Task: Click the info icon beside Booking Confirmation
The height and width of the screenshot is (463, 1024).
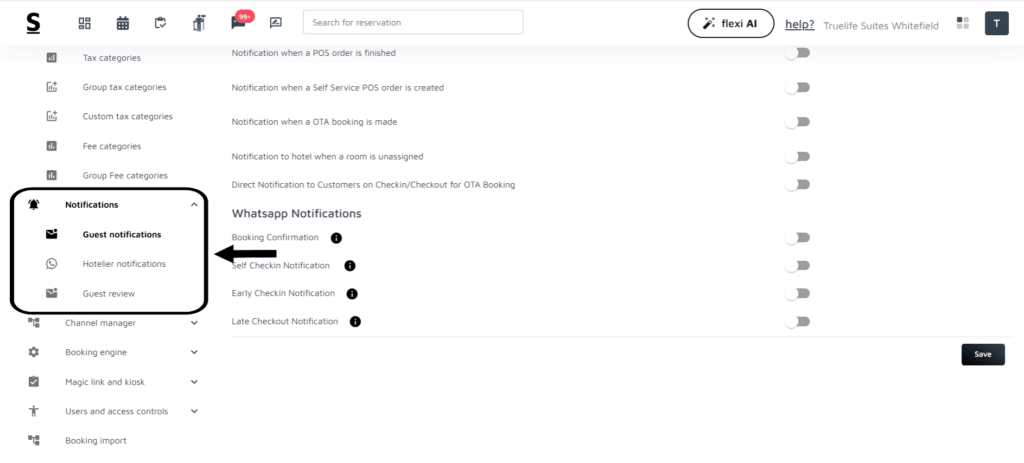Action: pyautogui.click(x=336, y=238)
